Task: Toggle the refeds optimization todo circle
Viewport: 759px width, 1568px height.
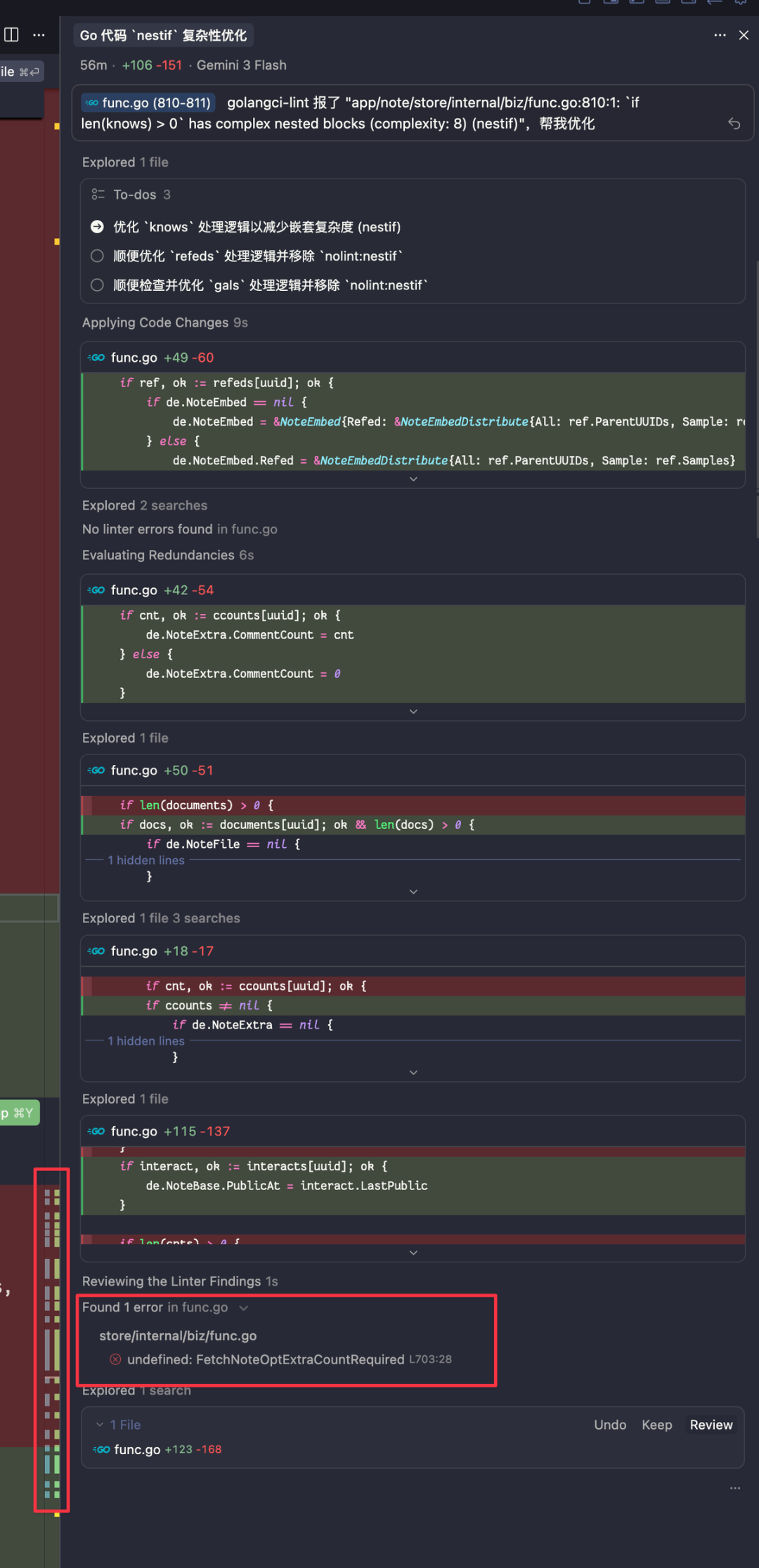Action: click(x=98, y=256)
